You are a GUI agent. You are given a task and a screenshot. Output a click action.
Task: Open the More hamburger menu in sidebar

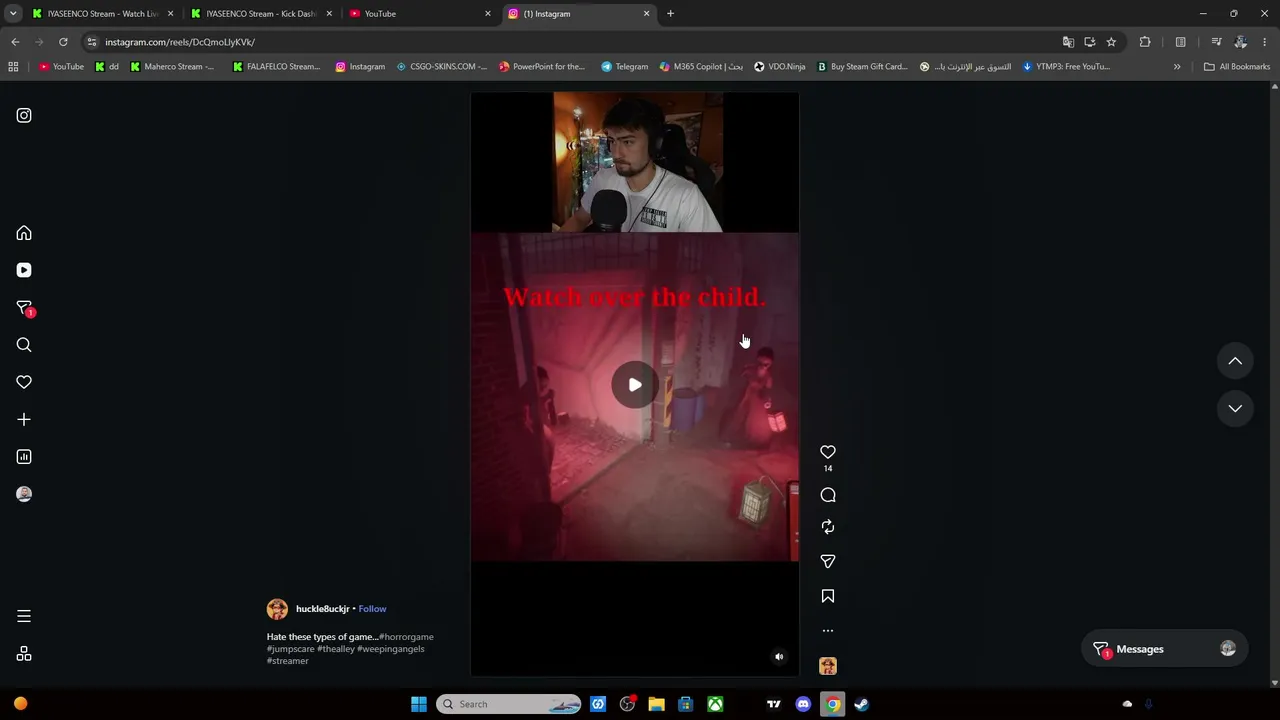[x=24, y=616]
